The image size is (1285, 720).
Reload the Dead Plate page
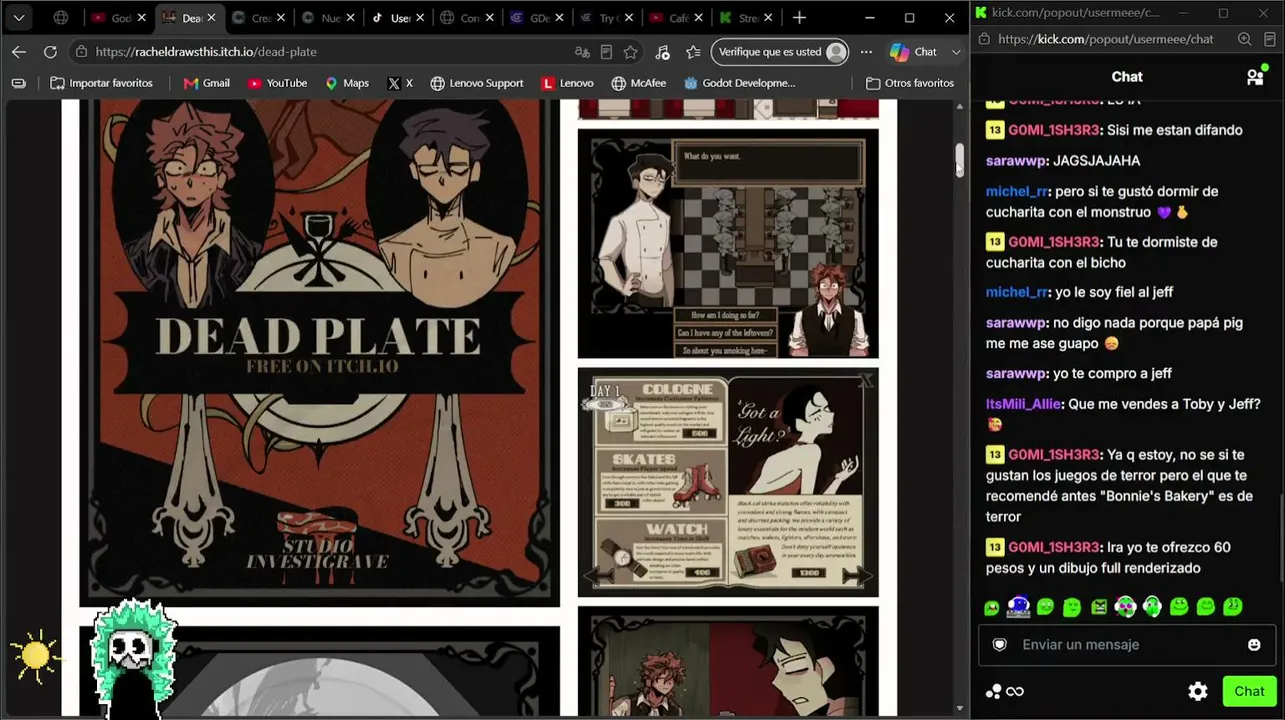tap(50, 52)
